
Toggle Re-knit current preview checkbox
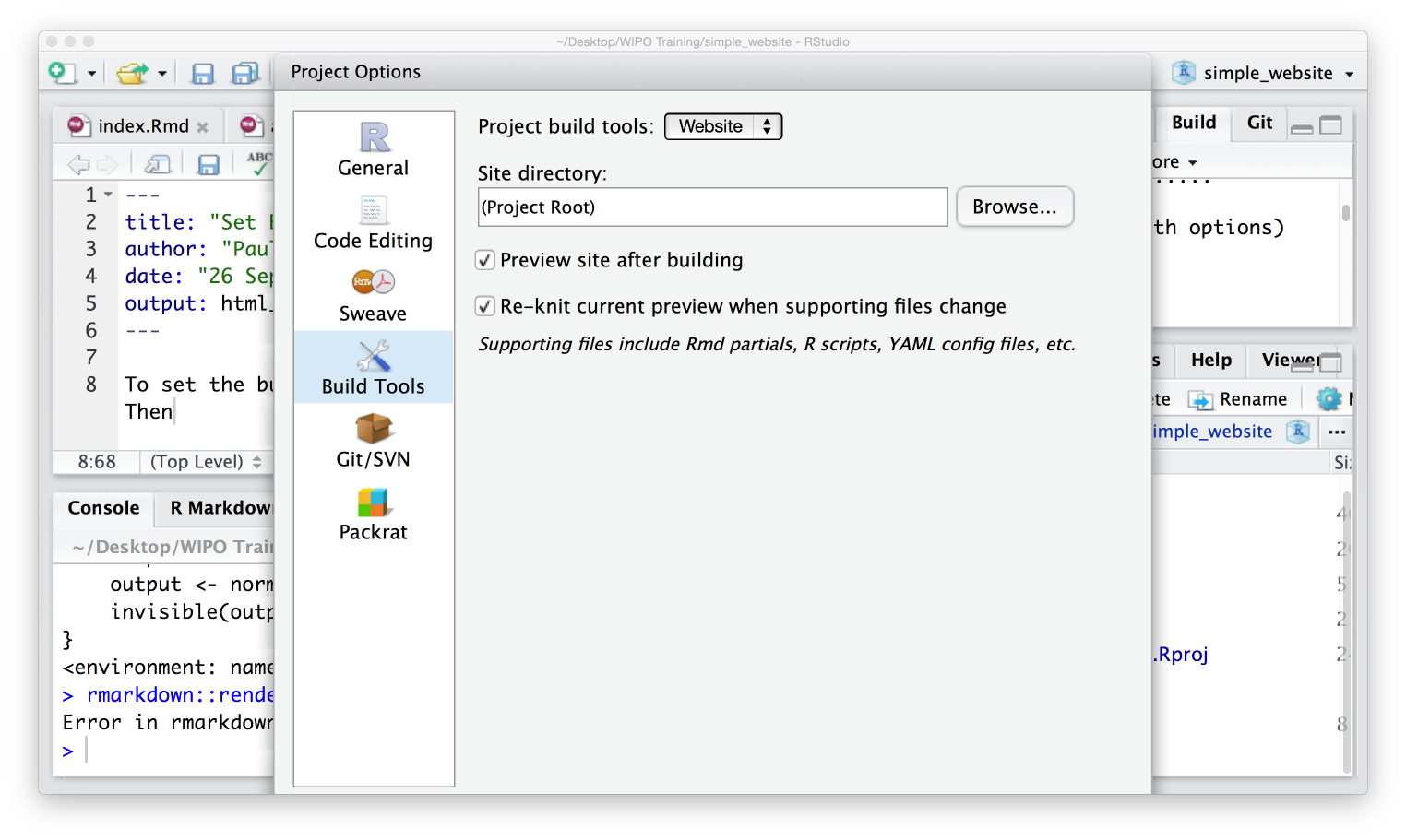(x=484, y=306)
